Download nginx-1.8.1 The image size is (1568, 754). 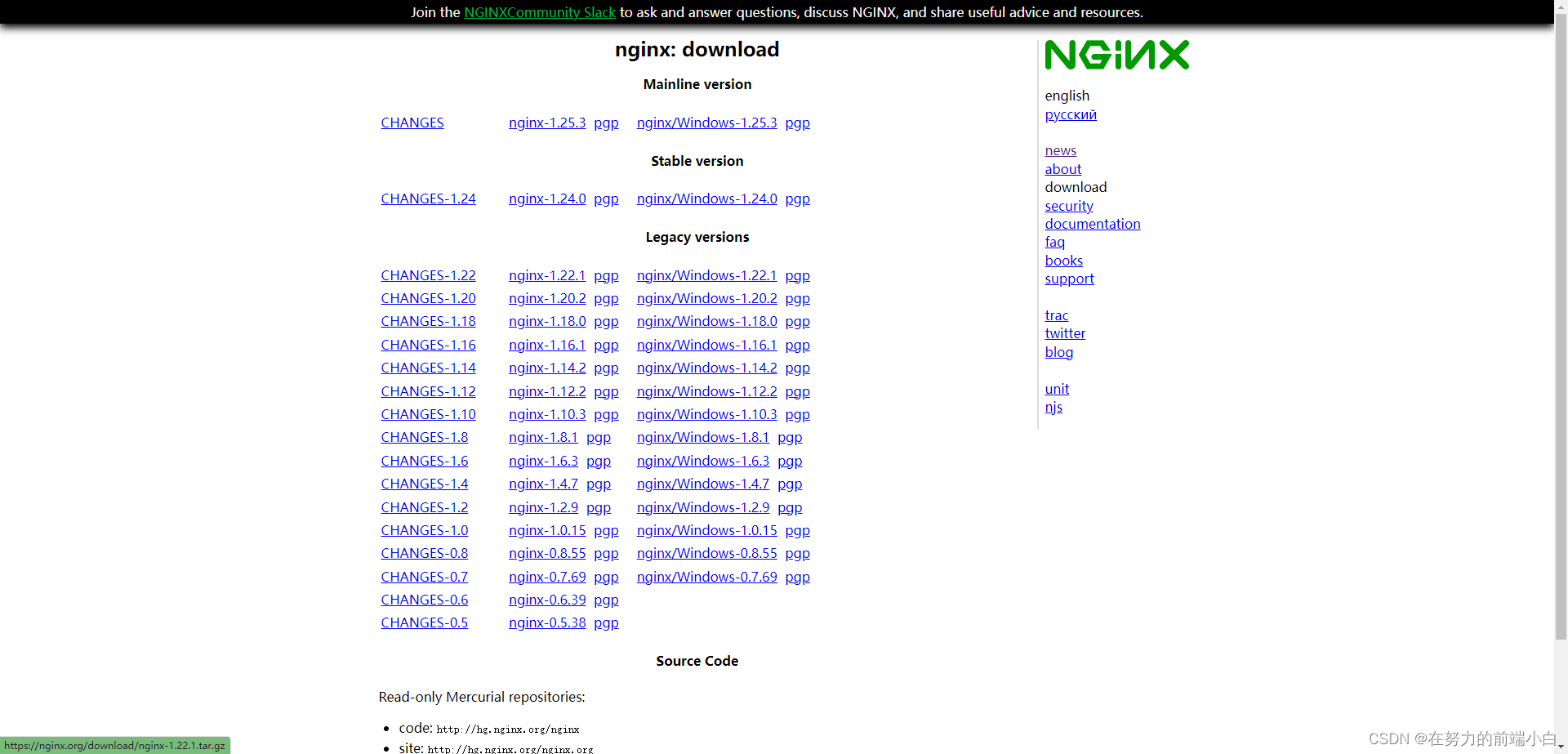point(543,437)
